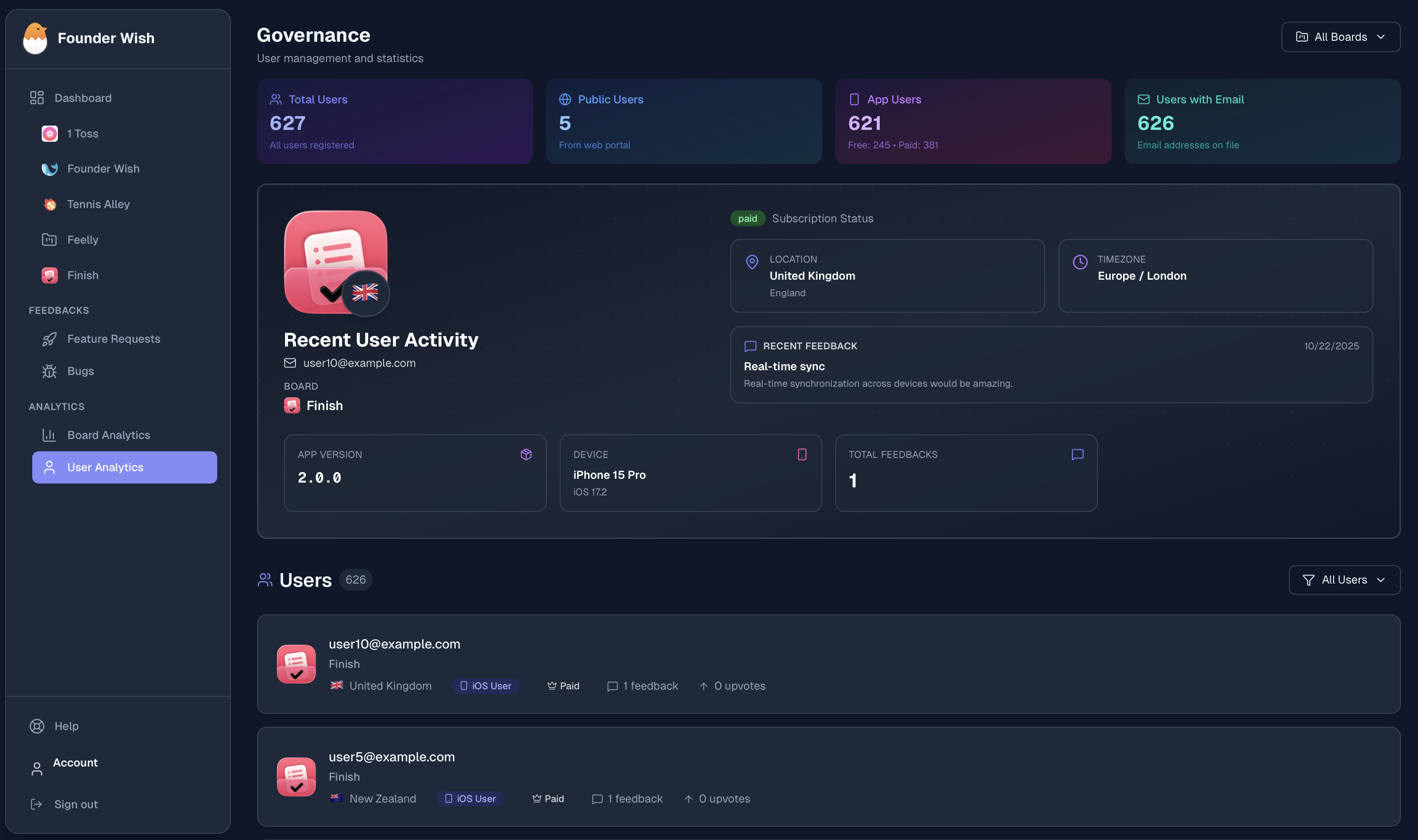The image size is (1418, 840).
Task: Click the iOS User badge for user10
Action: click(x=485, y=686)
